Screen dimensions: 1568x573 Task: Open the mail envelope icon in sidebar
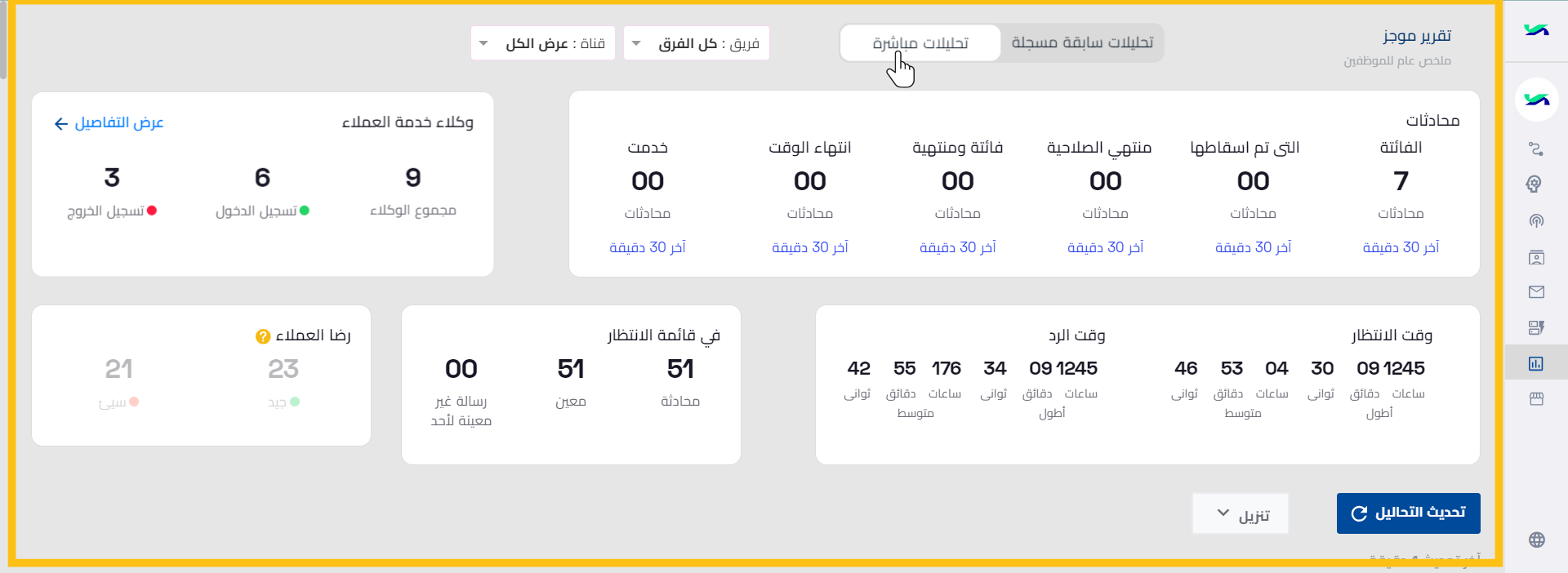pyautogui.click(x=1536, y=292)
